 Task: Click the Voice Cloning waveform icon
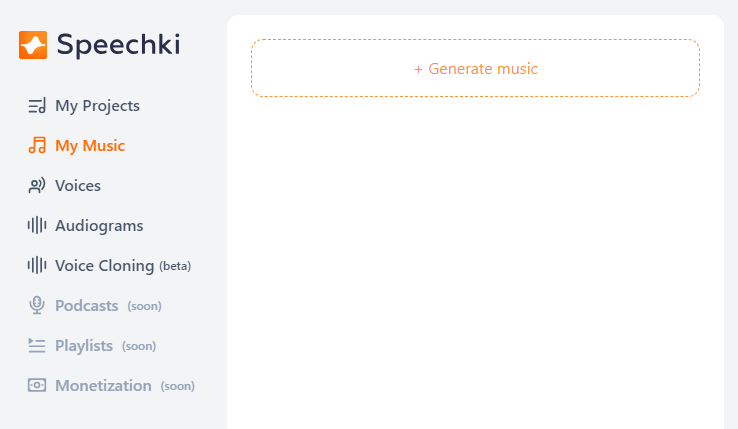click(x=37, y=266)
